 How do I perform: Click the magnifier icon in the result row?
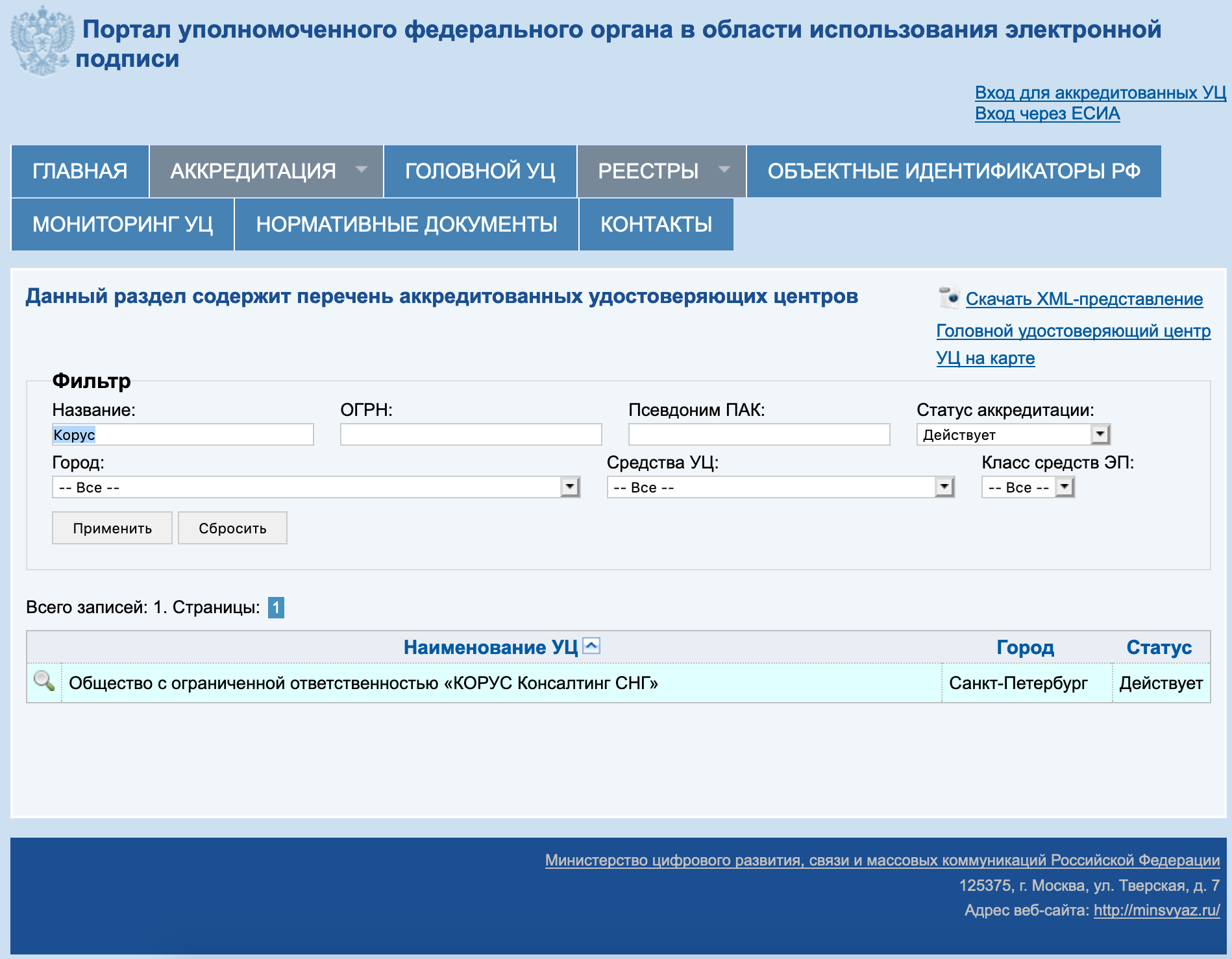(x=44, y=681)
